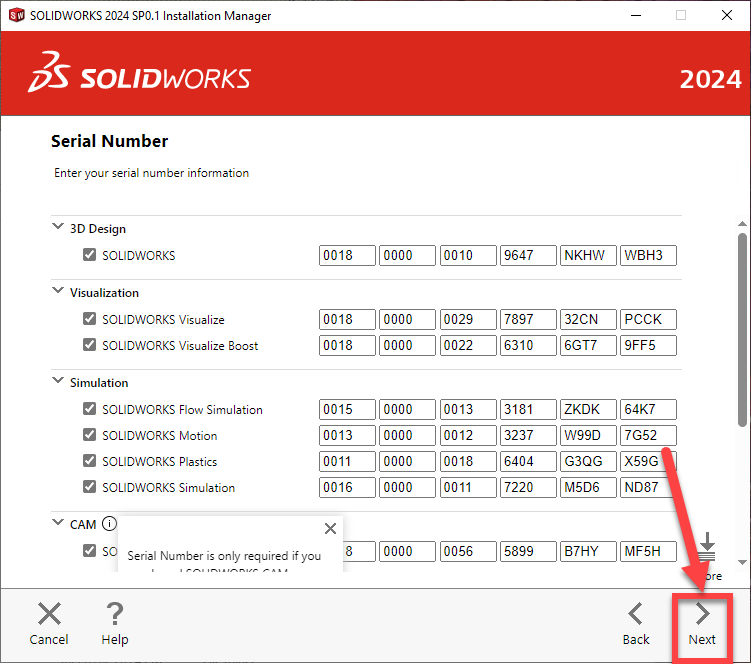The width and height of the screenshot is (751, 664).
Task: Click the SOLIDWORKS Motion label
Action: click(x=159, y=435)
